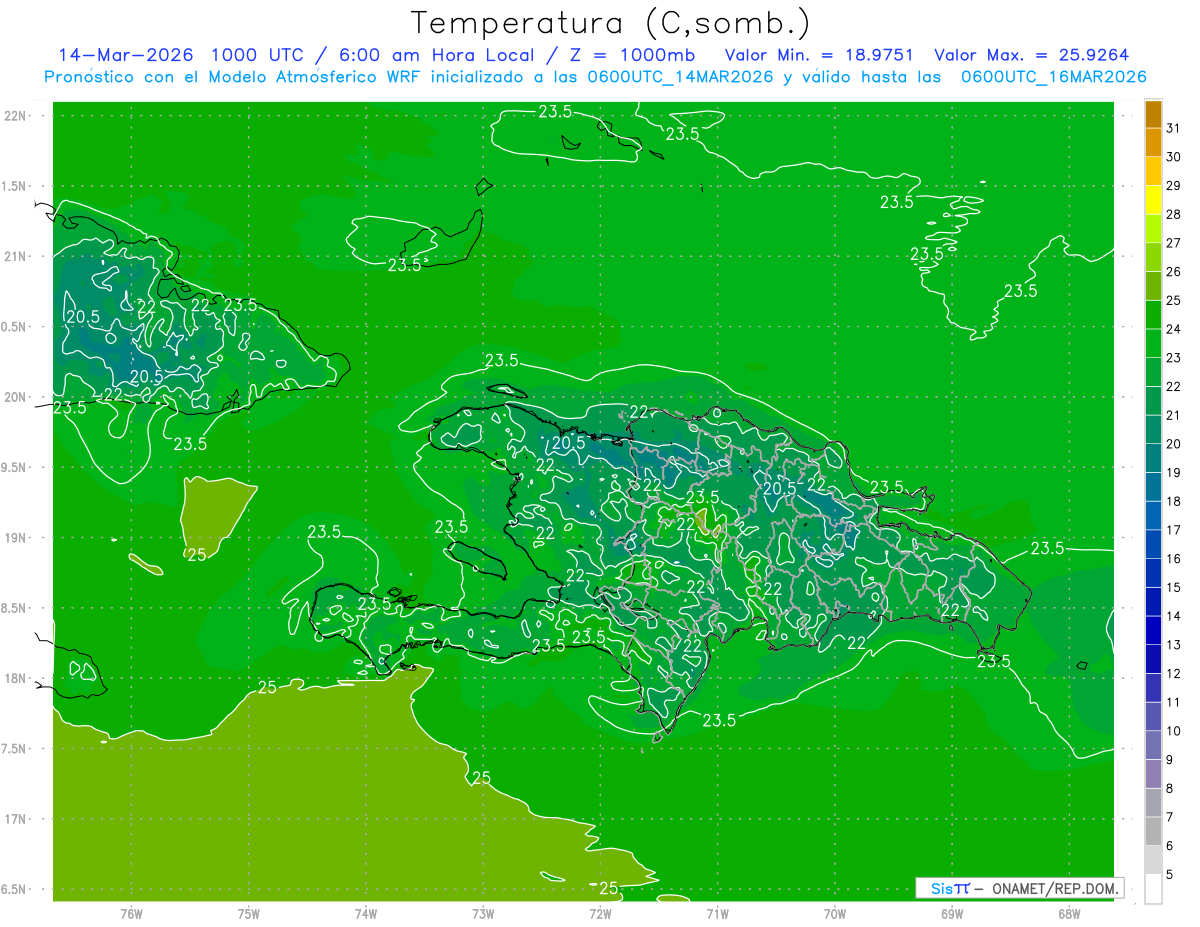Click the "22N" latitude label

click(x=15, y=116)
